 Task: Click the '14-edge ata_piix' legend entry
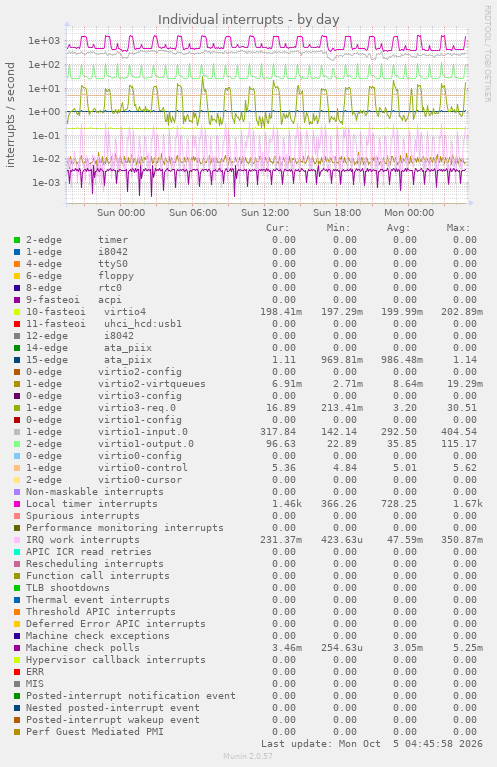point(89,348)
